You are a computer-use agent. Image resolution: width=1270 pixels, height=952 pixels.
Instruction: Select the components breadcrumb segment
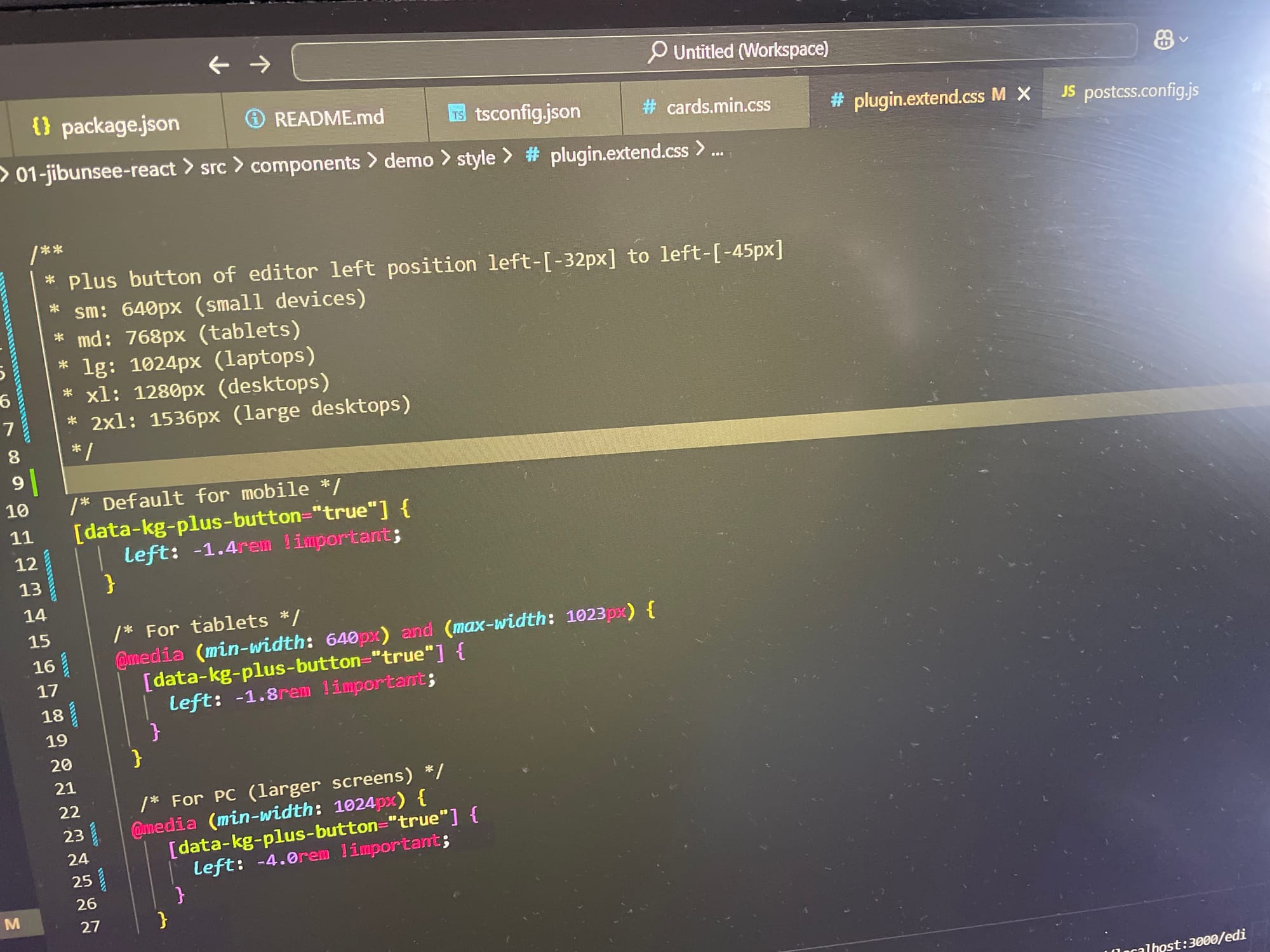tap(305, 164)
